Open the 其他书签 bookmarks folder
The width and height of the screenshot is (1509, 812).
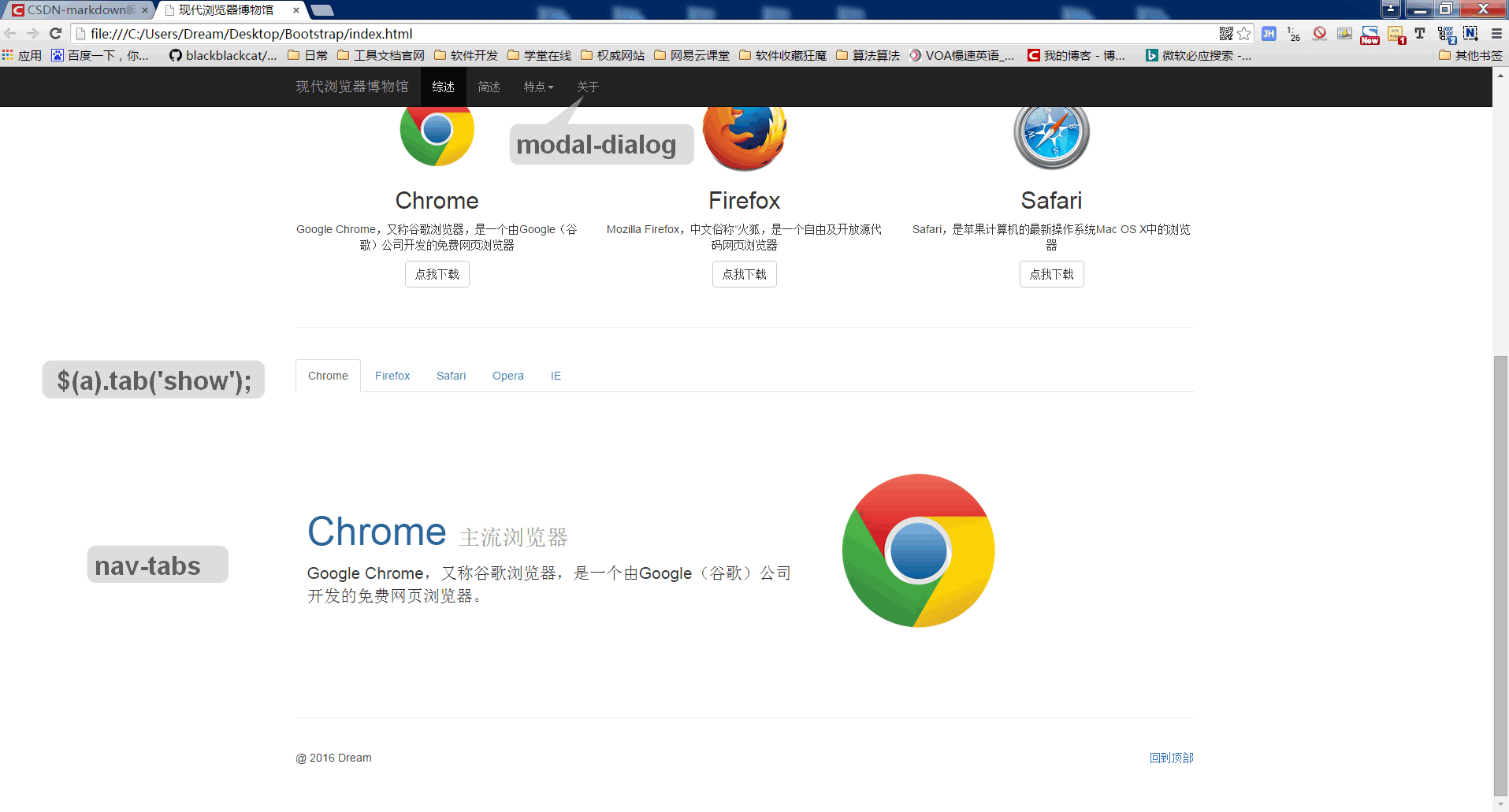(1470, 56)
